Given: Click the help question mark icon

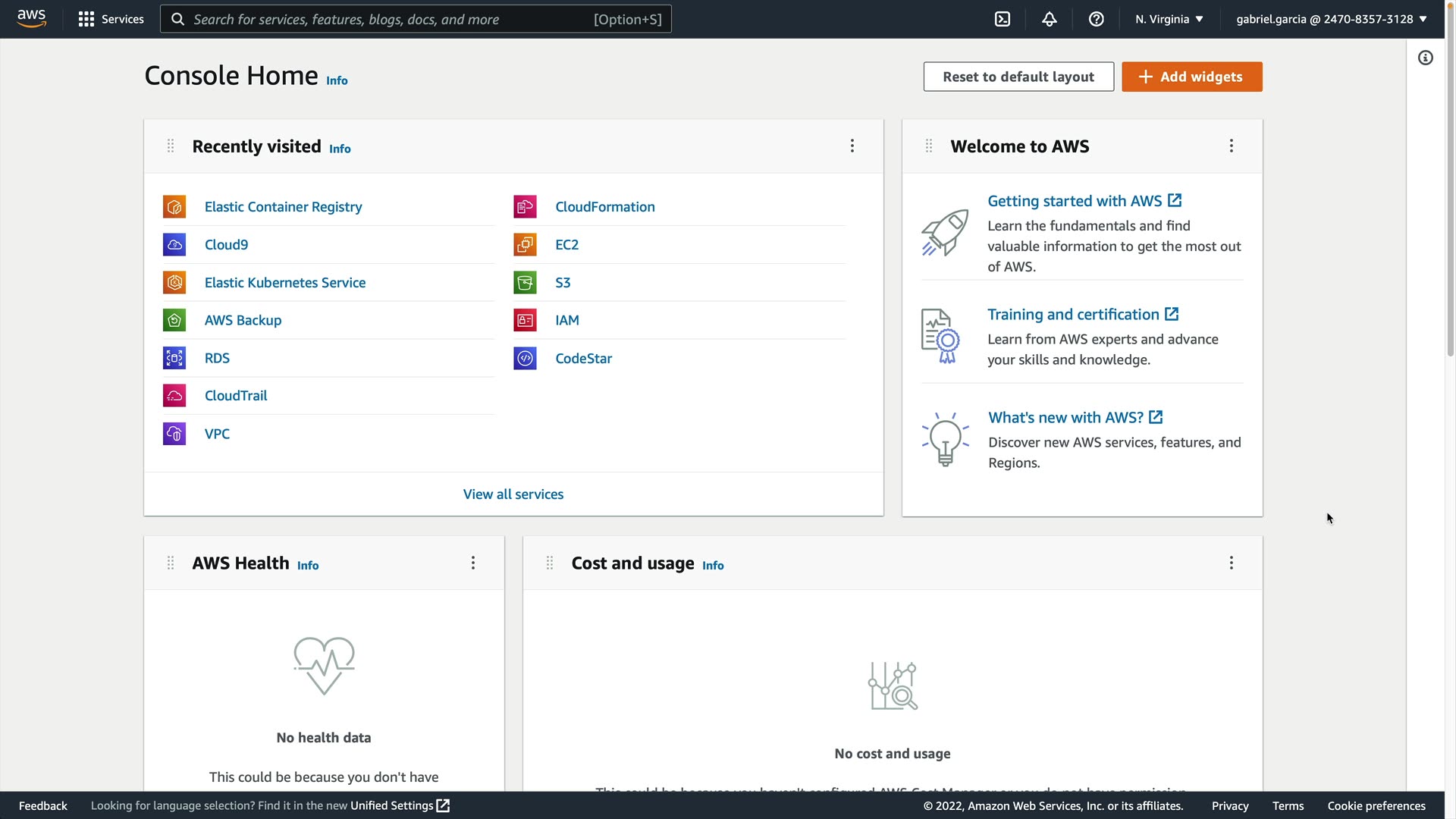Looking at the screenshot, I should (1097, 19).
